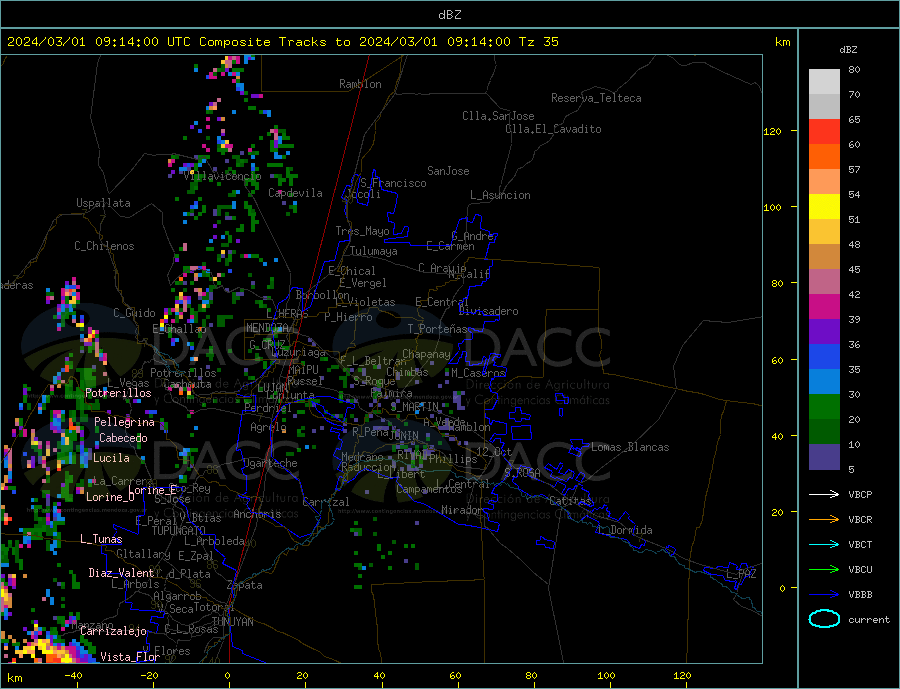Image resolution: width=900 pixels, height=689 pixels.
Task: Click the 'Capdevila' map label
Action: [x=295, y=193]
